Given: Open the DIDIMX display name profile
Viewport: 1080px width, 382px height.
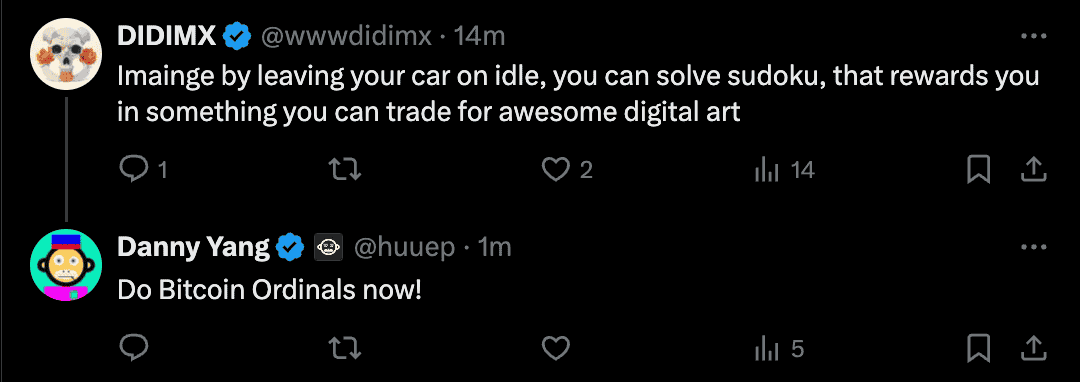Looking at the screenshot, I should click(x=167, y=36).
